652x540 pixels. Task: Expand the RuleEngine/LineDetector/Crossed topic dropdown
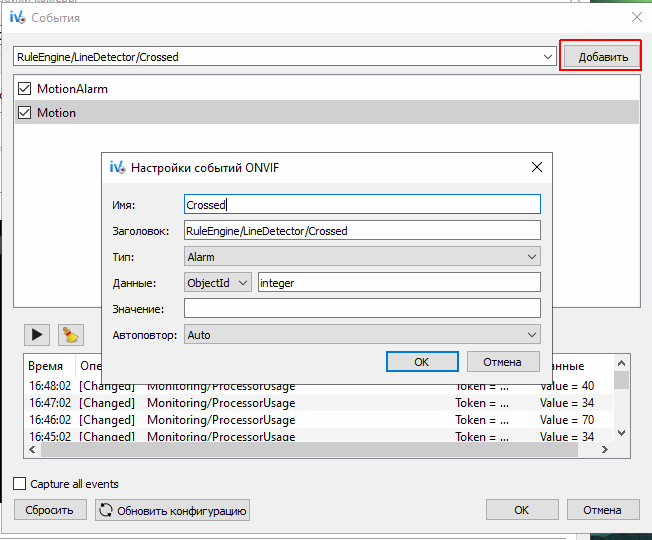548,57
